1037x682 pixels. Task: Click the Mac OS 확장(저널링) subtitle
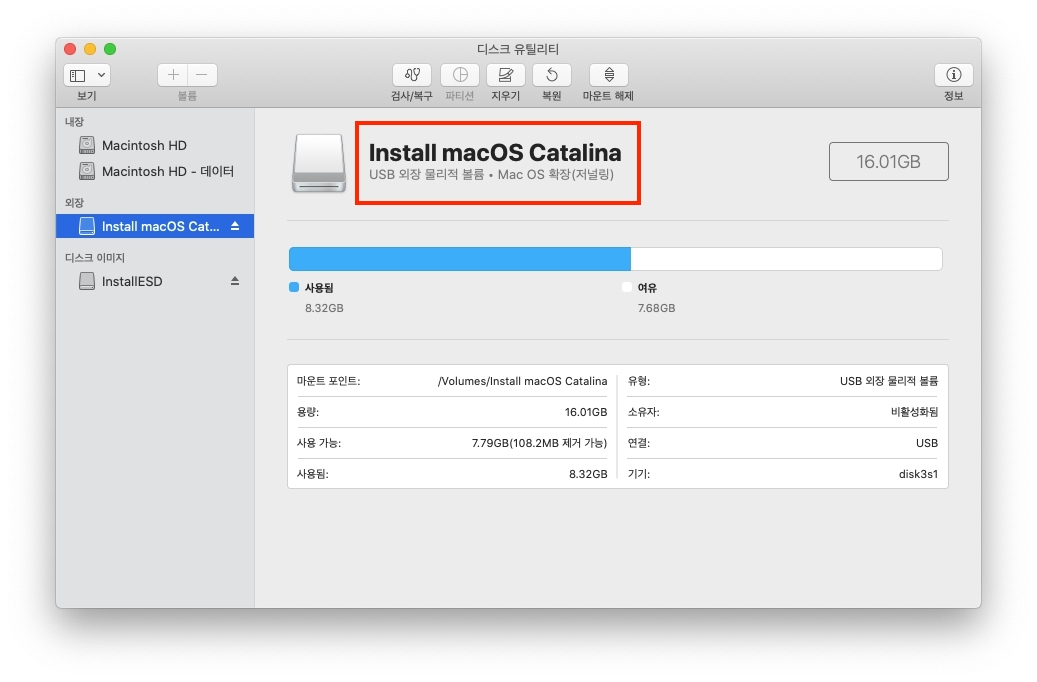coord(556,175)
